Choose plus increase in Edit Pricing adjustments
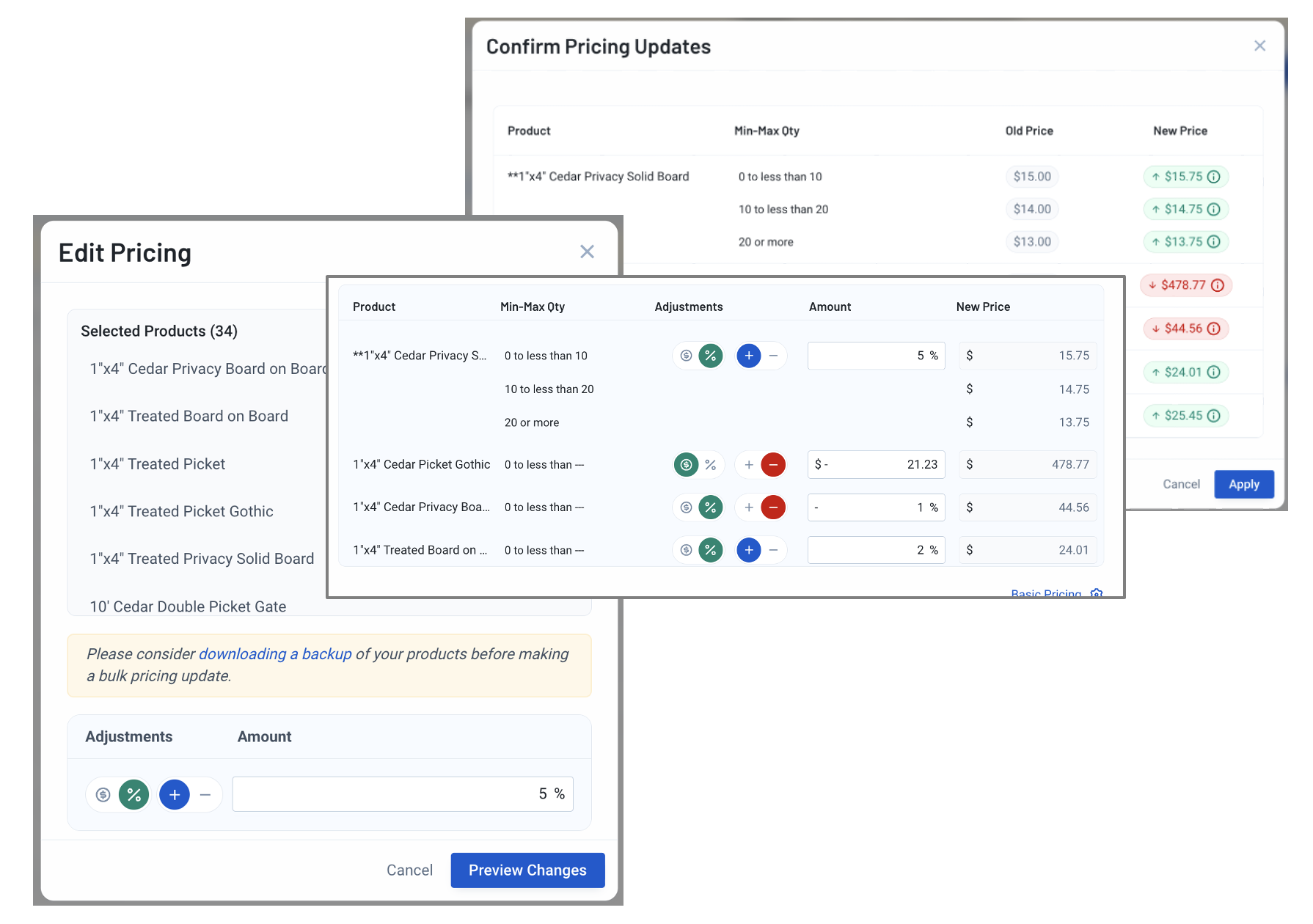The width and height of the screenshot is (1313, 924). (175, 794)
